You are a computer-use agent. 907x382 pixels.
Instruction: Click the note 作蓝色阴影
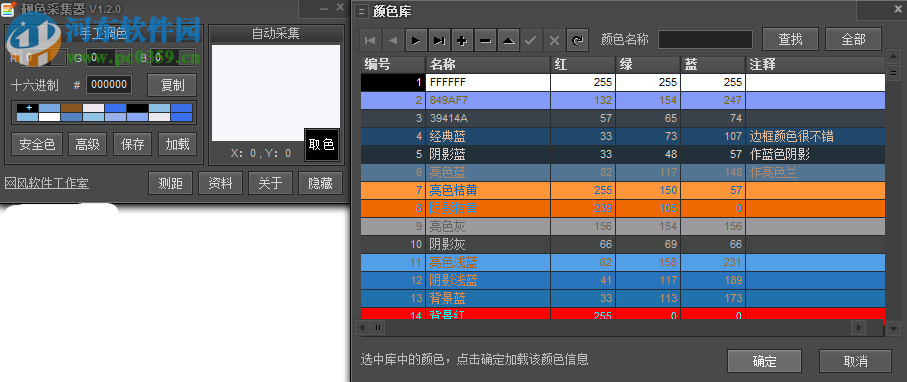point(779,155)
